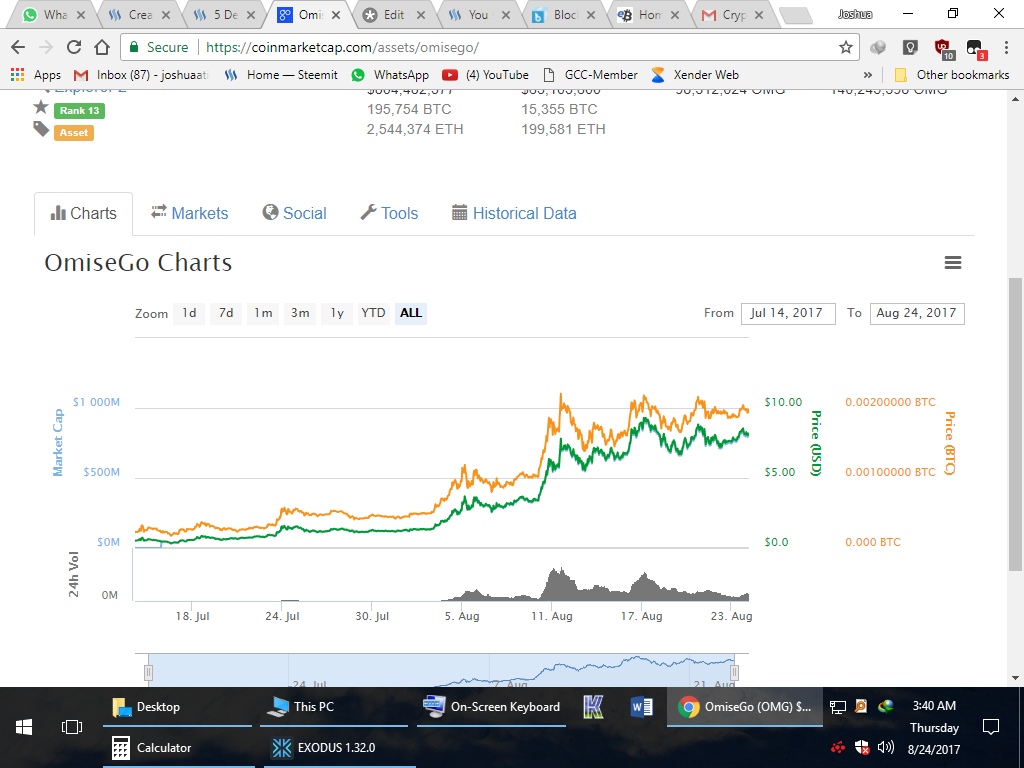
Task: Open the WhatsApp bookmark
Action: coord(390,74)
